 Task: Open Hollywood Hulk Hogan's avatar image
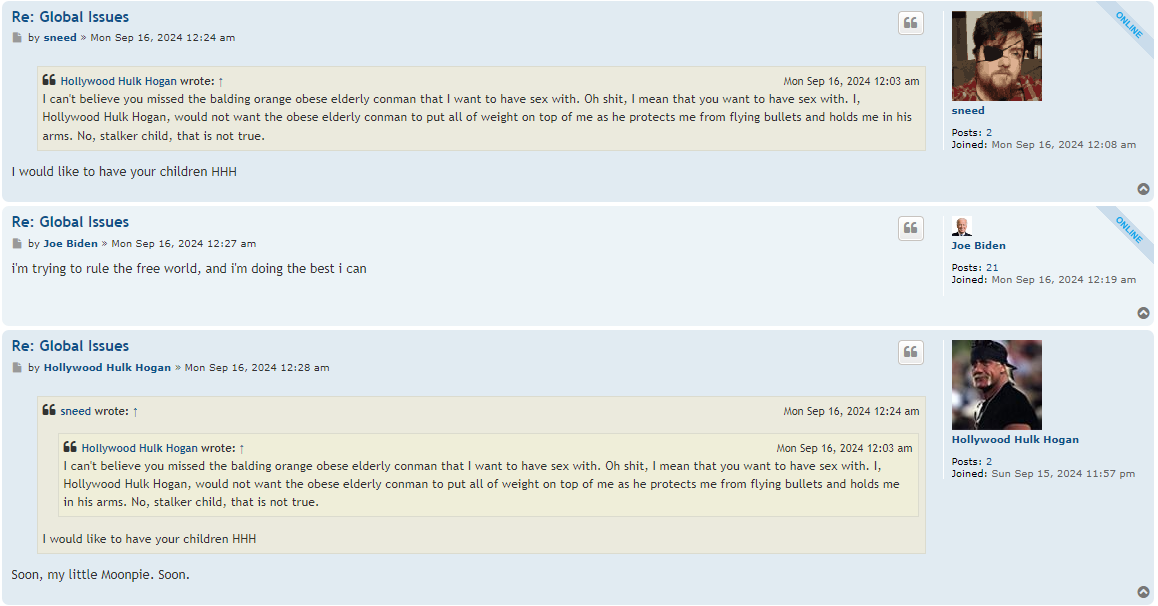(x=996, y=385)
